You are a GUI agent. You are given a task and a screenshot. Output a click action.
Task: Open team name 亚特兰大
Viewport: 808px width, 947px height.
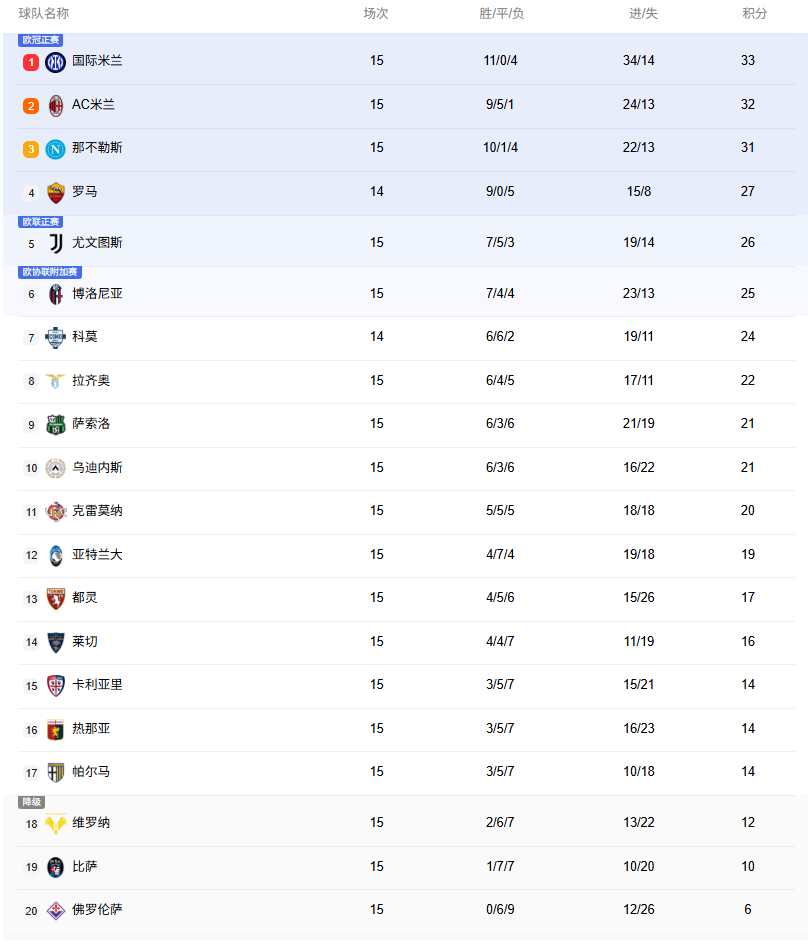tap(97, 554)
